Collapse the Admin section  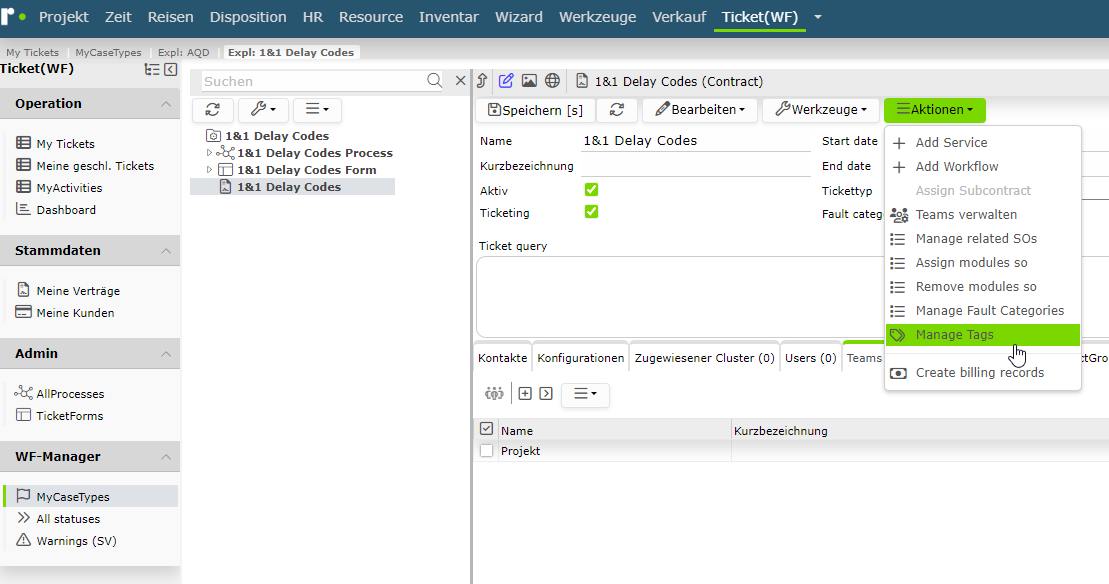click(x=166, y=354)
